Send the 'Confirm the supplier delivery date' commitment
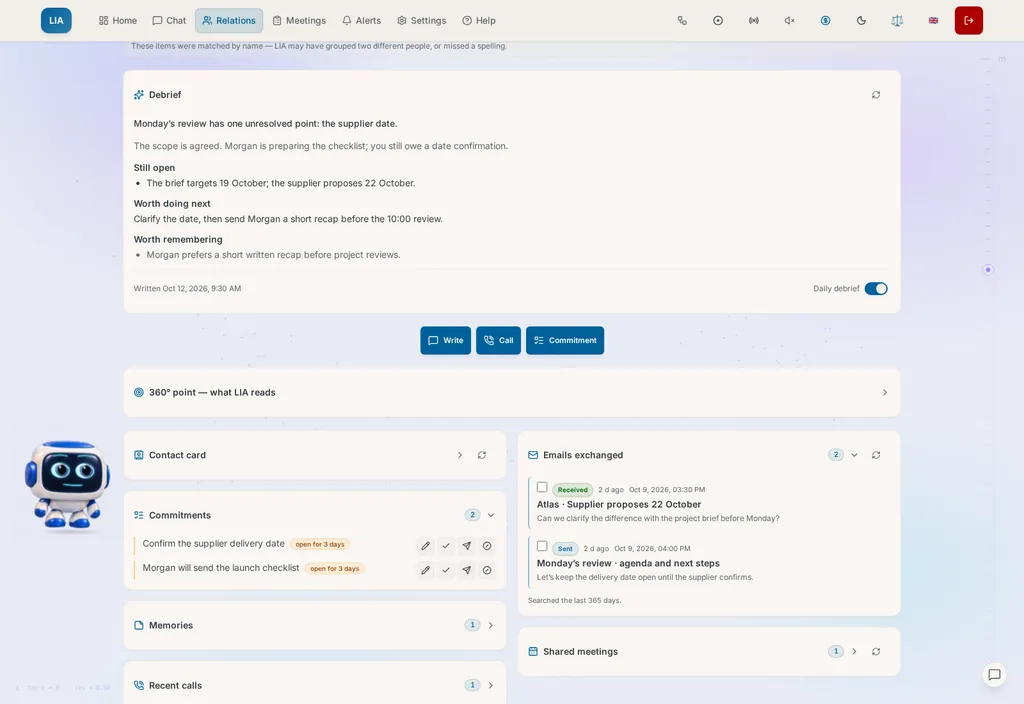1024x704 pixels. pos(466,546)
